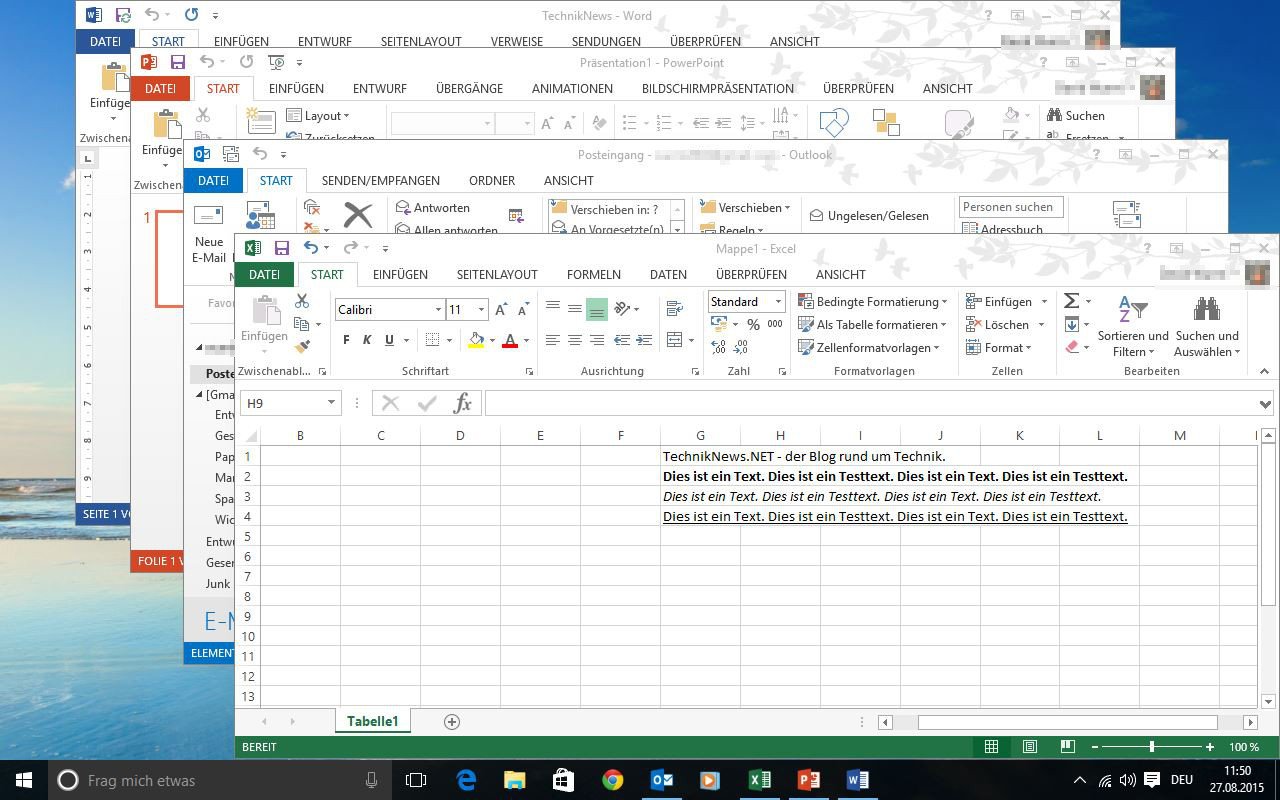This screenshot has width=1280, height=800.
Task: Toggle center horizontal alignment in Excel
Action: [x=575, y=340]
